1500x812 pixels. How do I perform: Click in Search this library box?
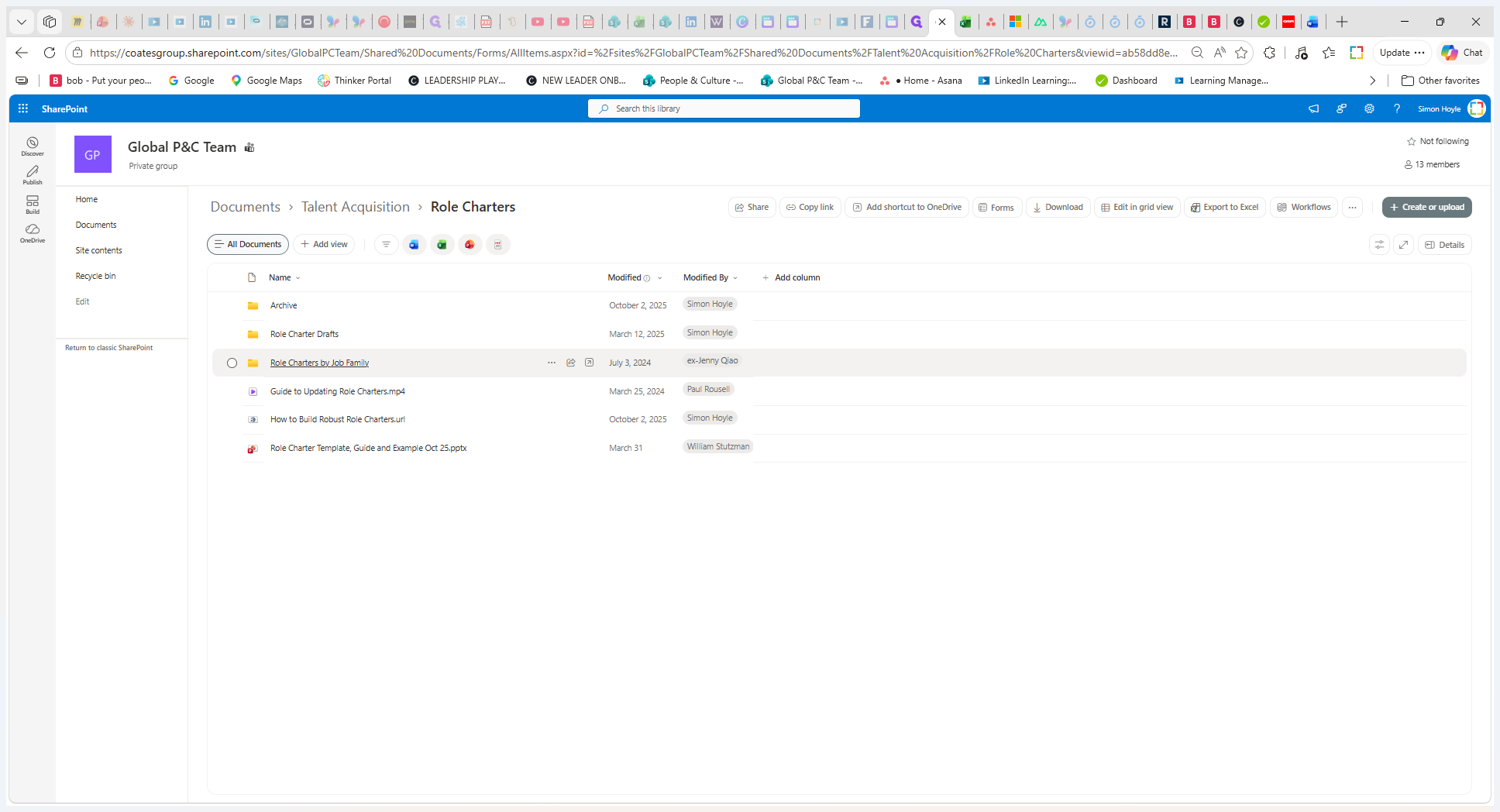point(724,108)
